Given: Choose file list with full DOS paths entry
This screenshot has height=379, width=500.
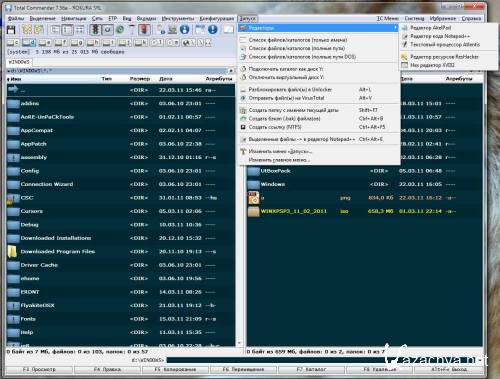Looking at the screenshot, I should pyautogui.click(x=319, y=57).
